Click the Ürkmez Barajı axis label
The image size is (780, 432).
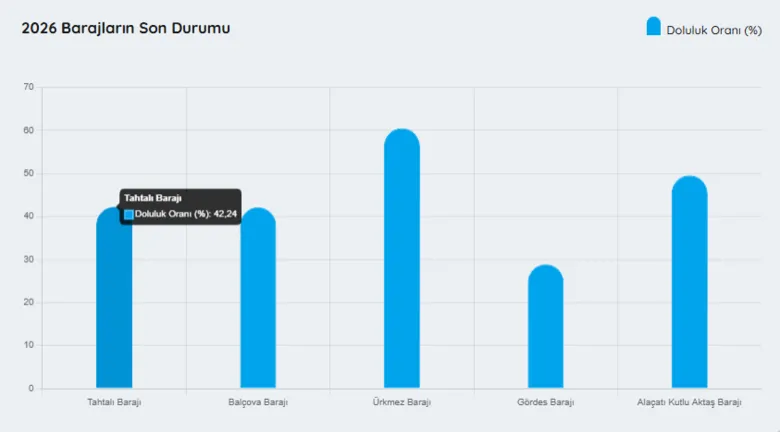click(x=402, y=402)
